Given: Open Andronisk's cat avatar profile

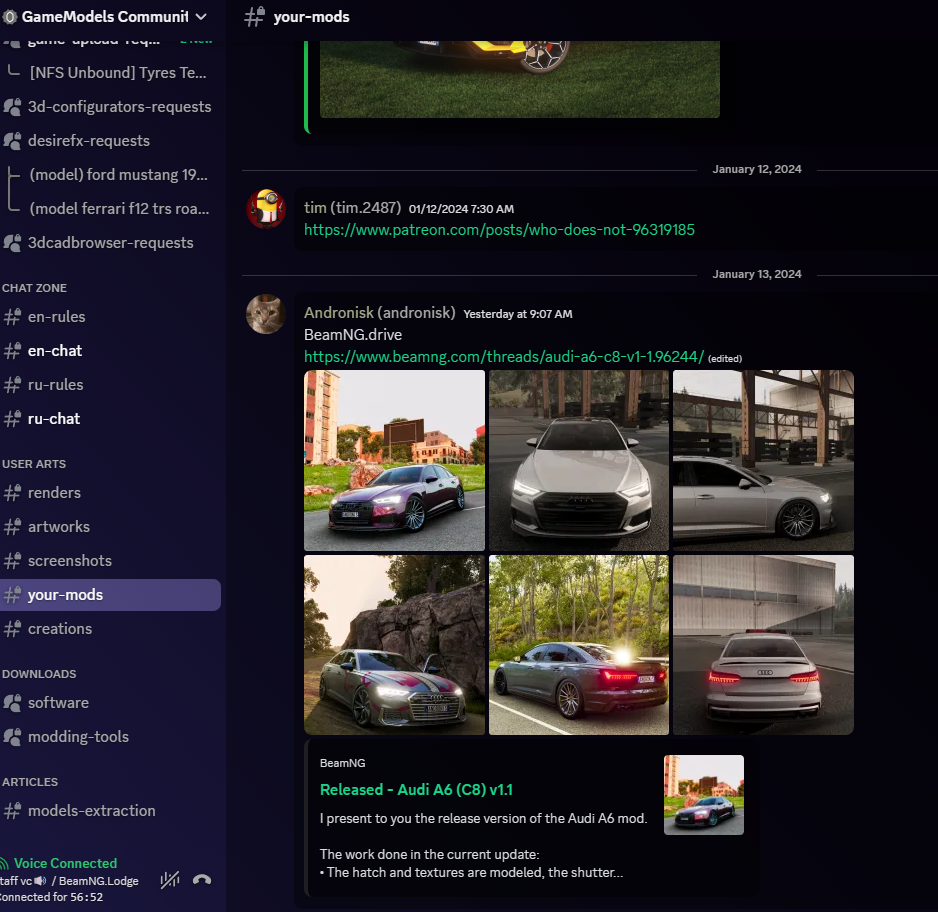Looking at the screenshot, I should coord(266,314).
